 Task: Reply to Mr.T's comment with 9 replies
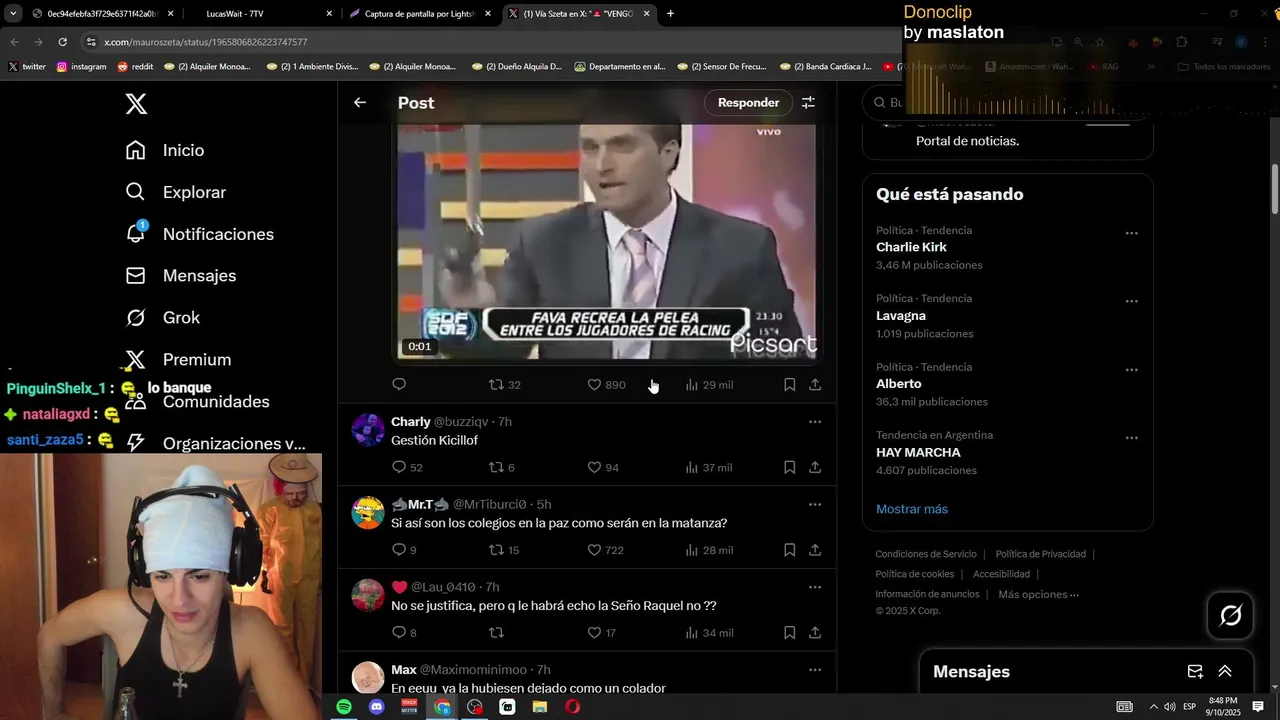(404, 550)
